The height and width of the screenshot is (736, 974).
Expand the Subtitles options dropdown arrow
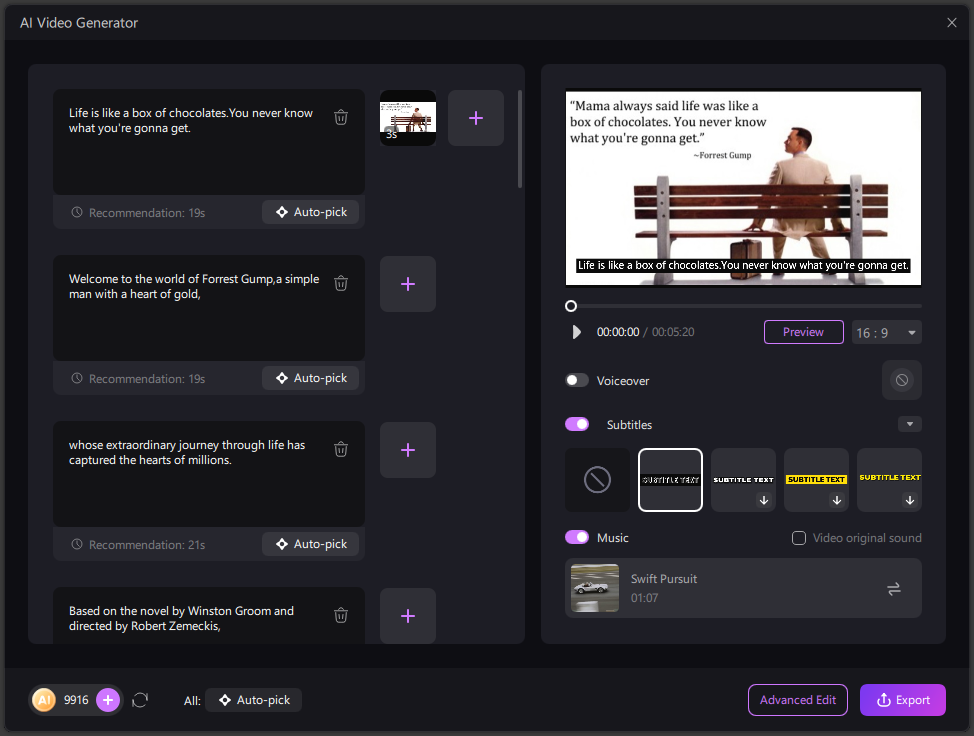(x=909, y=425)
